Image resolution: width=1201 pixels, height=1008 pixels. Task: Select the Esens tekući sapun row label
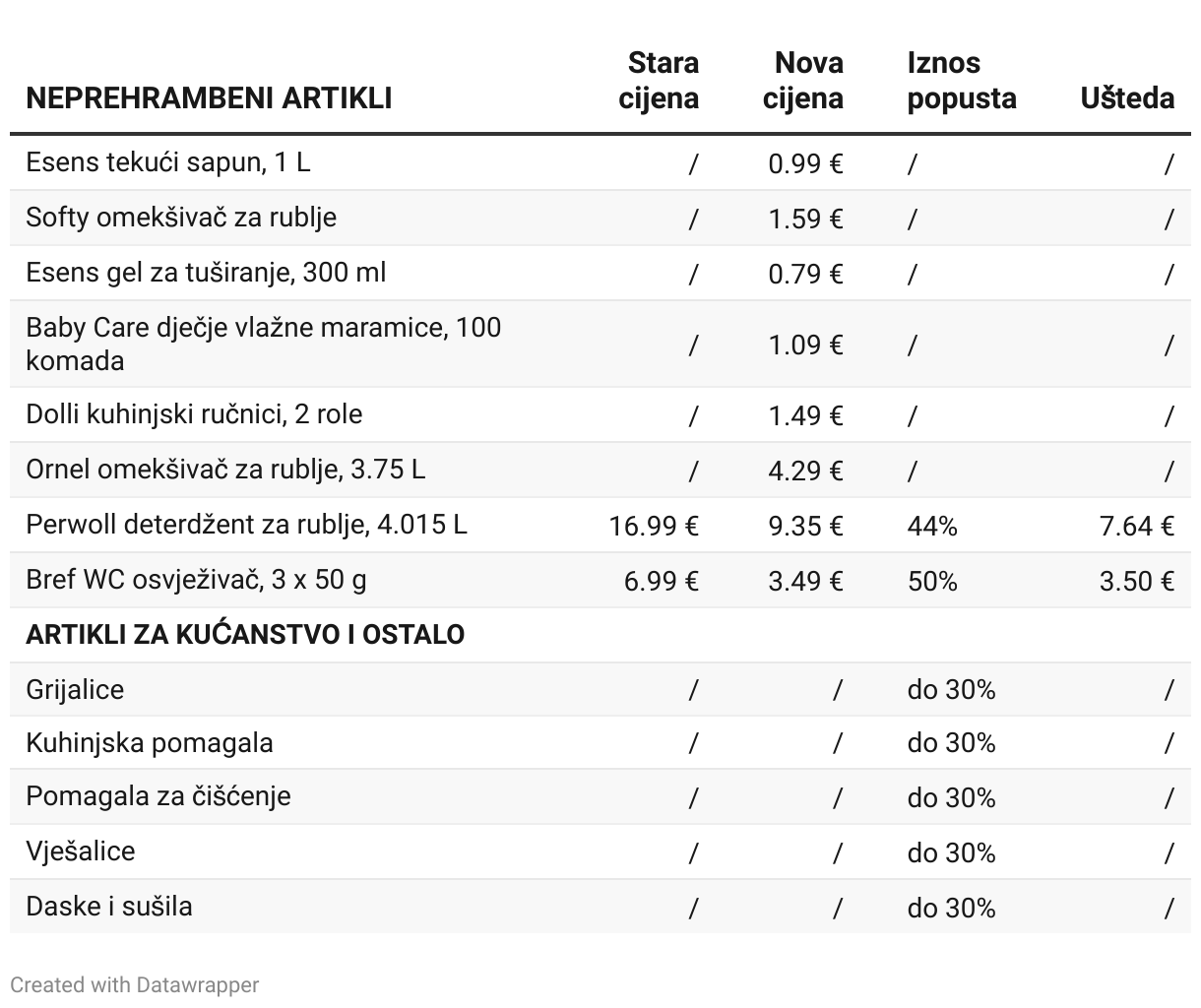tap(168, 162)
